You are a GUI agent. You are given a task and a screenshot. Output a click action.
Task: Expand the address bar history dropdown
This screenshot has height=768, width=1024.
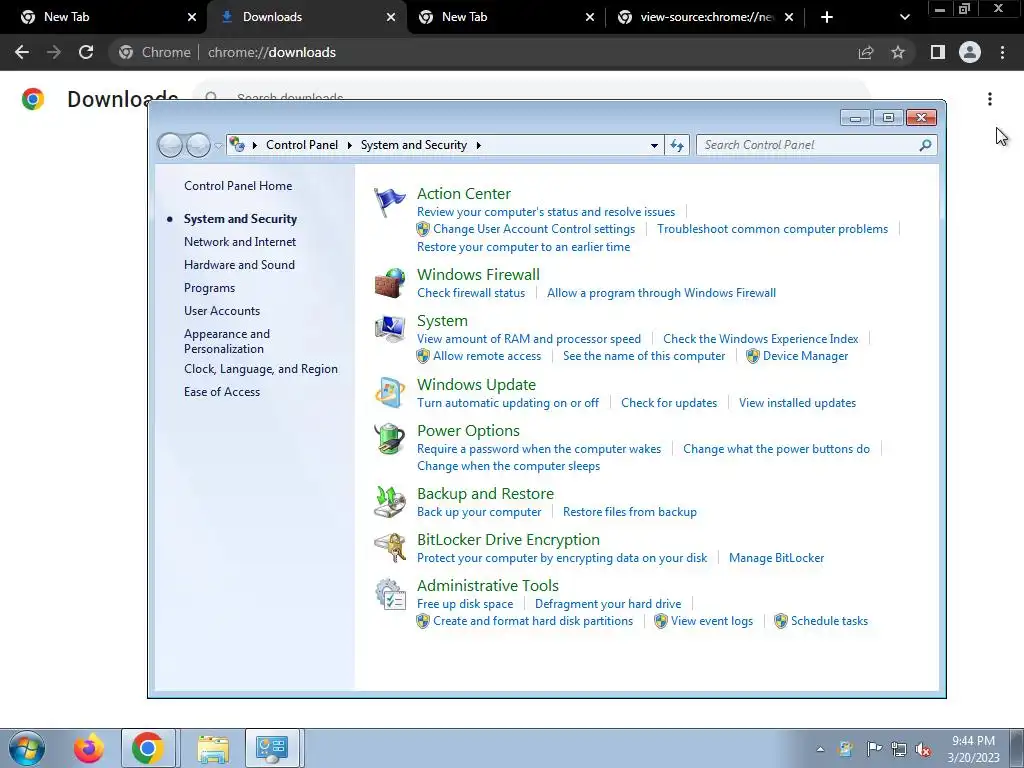coord(654,145)
